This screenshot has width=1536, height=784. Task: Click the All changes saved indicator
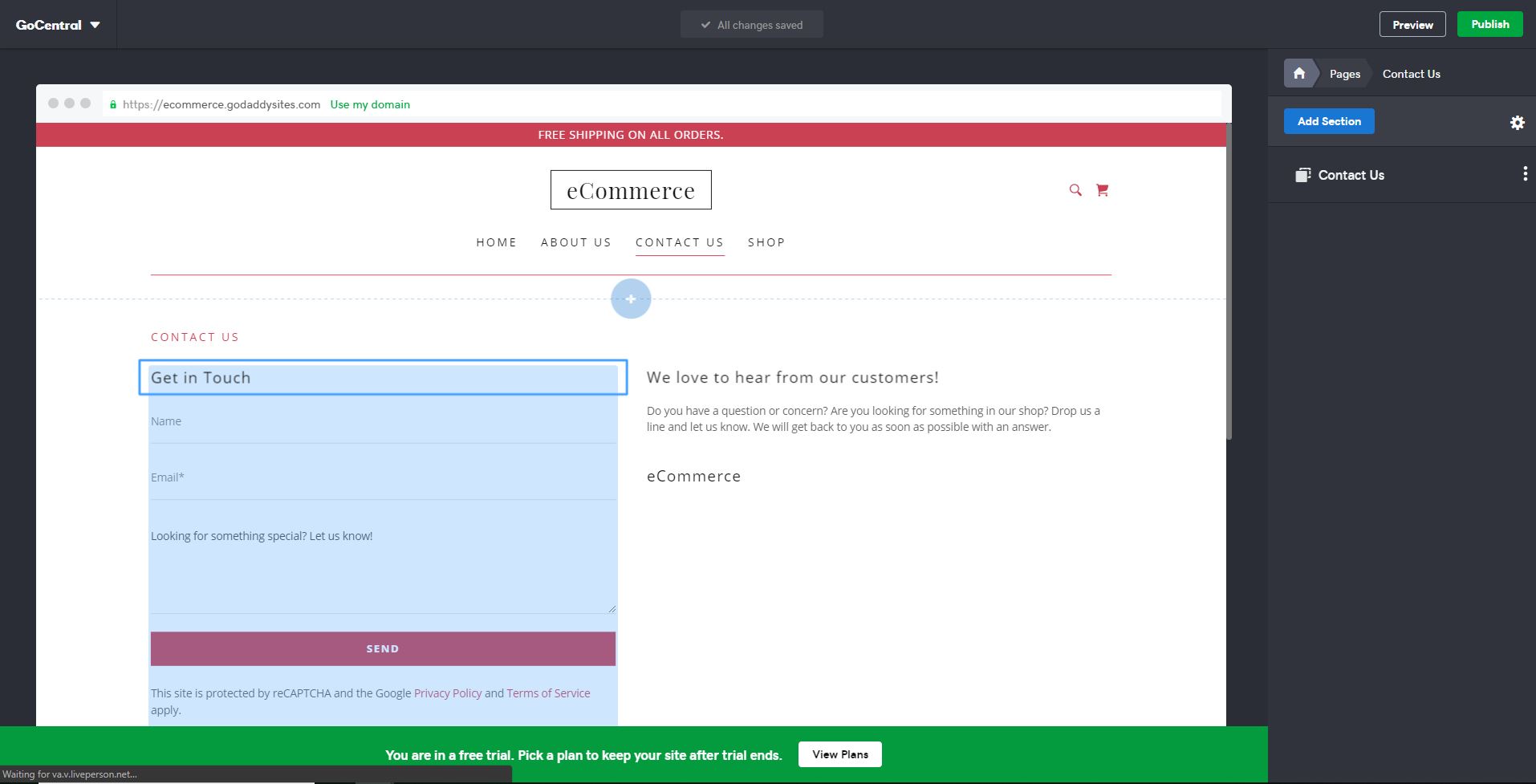coord(752,25)
